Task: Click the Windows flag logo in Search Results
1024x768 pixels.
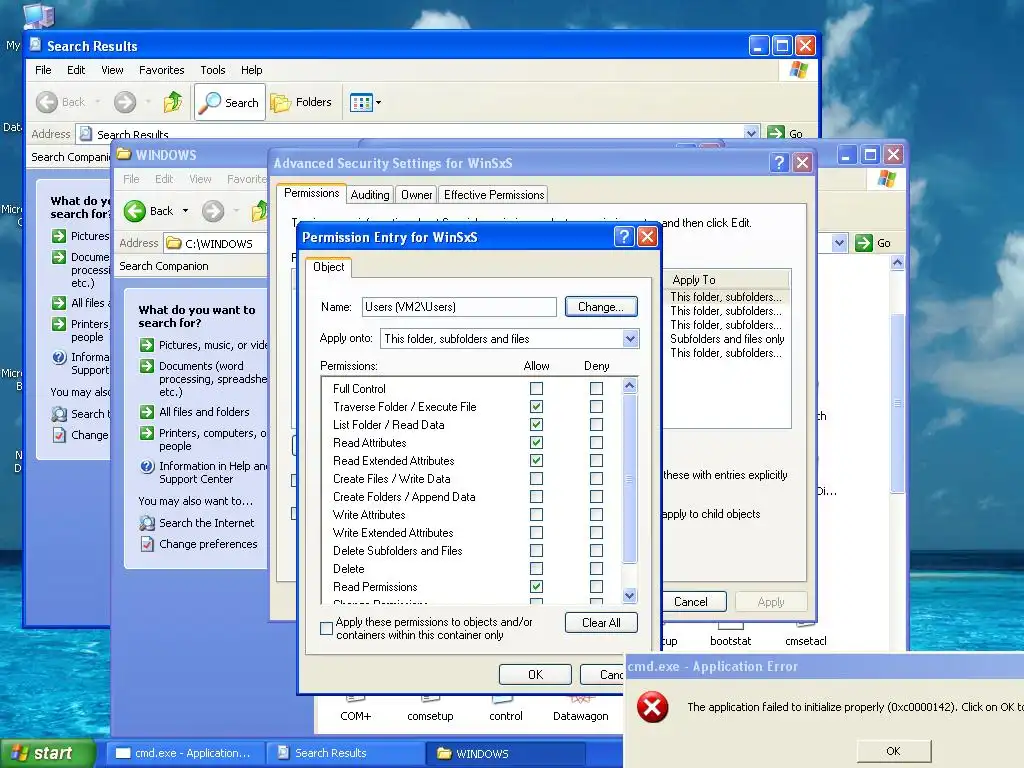Action: pos(798,69)
